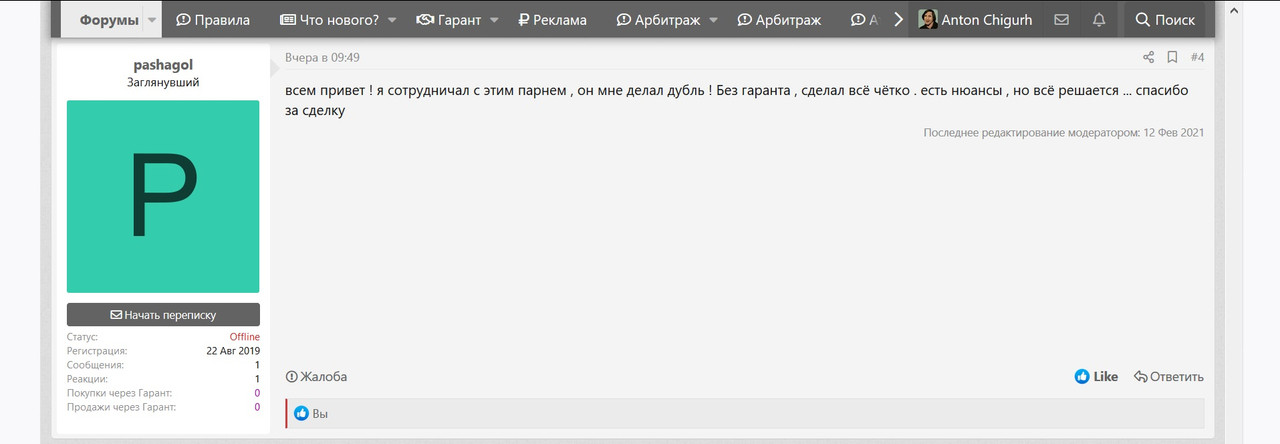Like the post by pashagol
The width and height of the screenshot is (1280, 444).
(1096, 377)
